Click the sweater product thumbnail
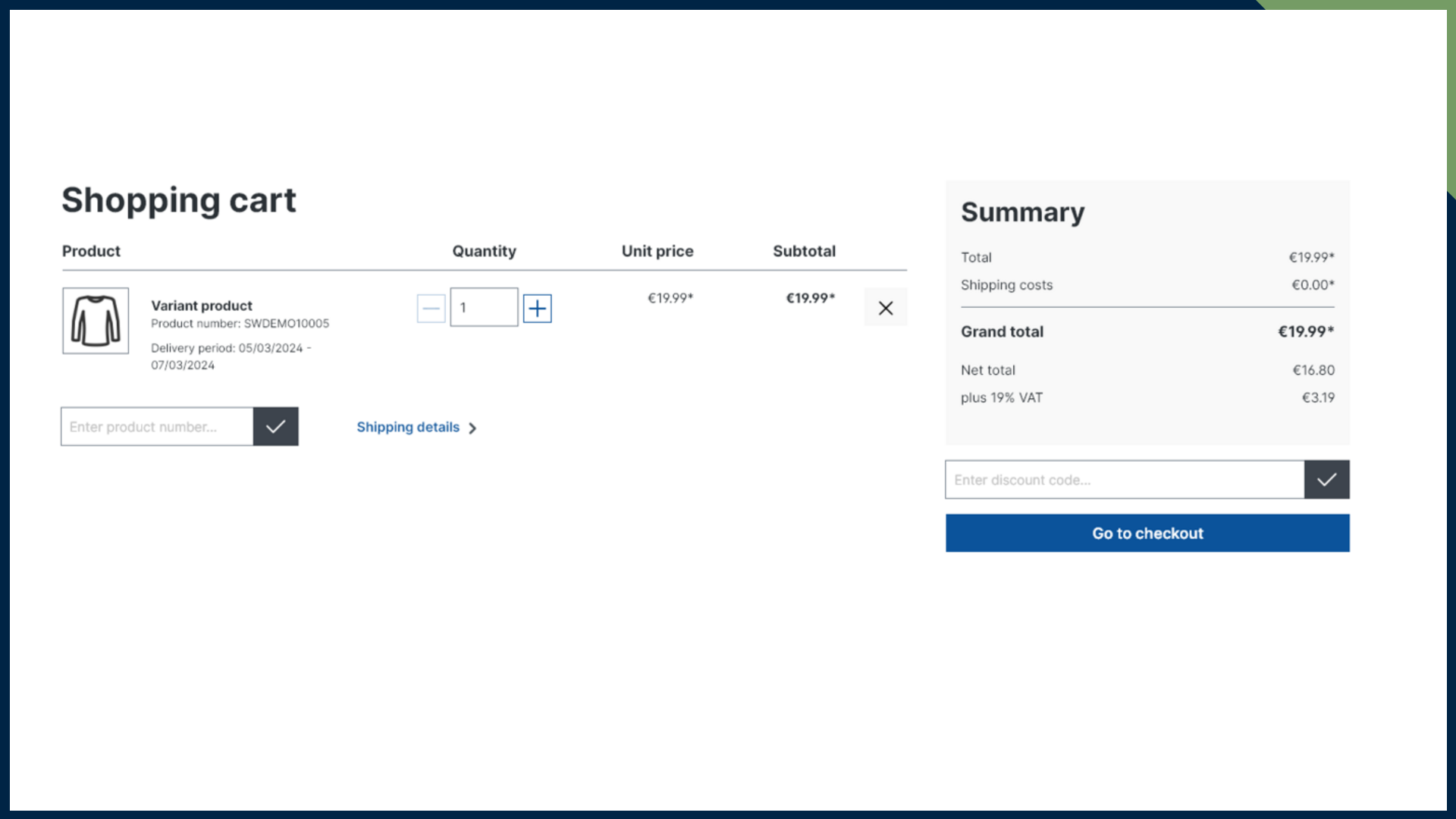This screenshot has height=819, width=1456. pos(95,320)
